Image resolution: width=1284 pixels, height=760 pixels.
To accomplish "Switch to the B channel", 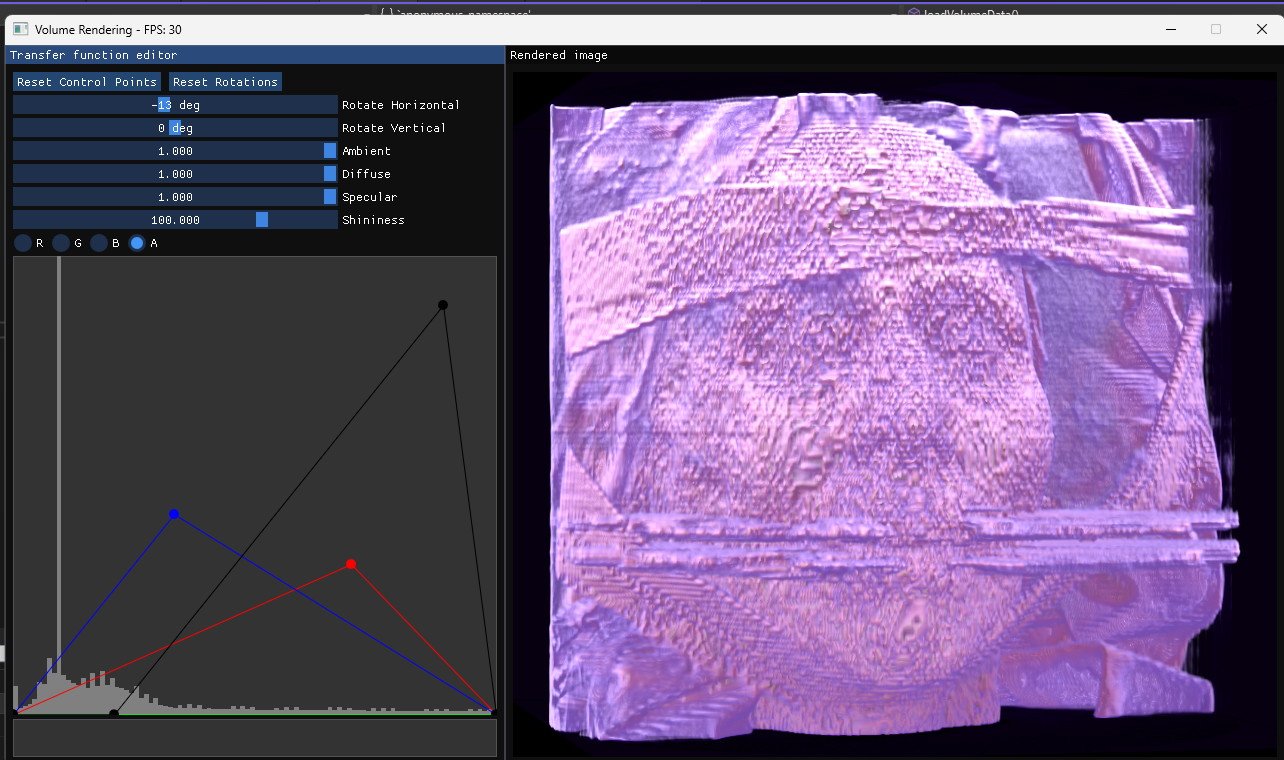I will point(99,242).
